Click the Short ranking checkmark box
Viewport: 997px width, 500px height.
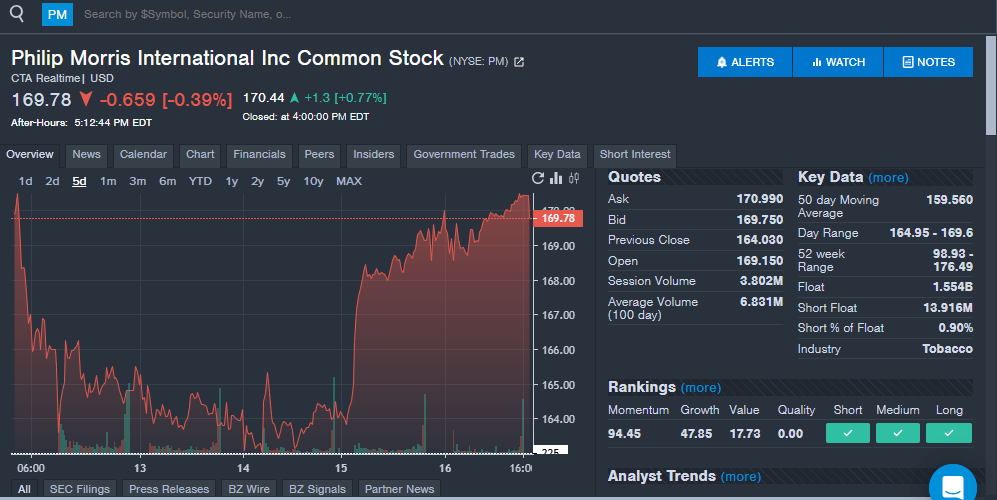pos(848,433)
